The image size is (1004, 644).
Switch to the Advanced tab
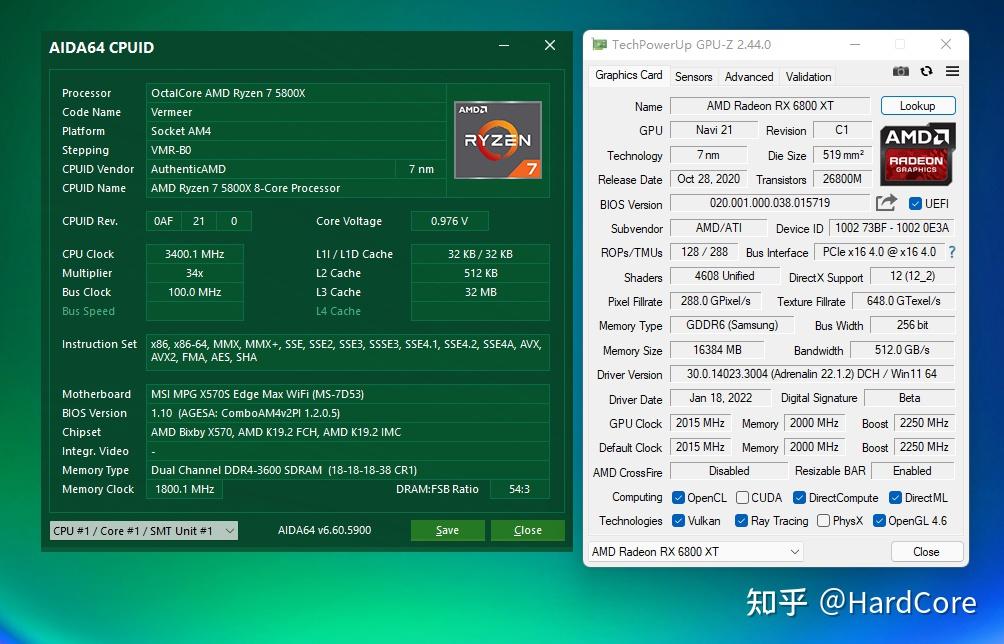(x=749, y=77)
